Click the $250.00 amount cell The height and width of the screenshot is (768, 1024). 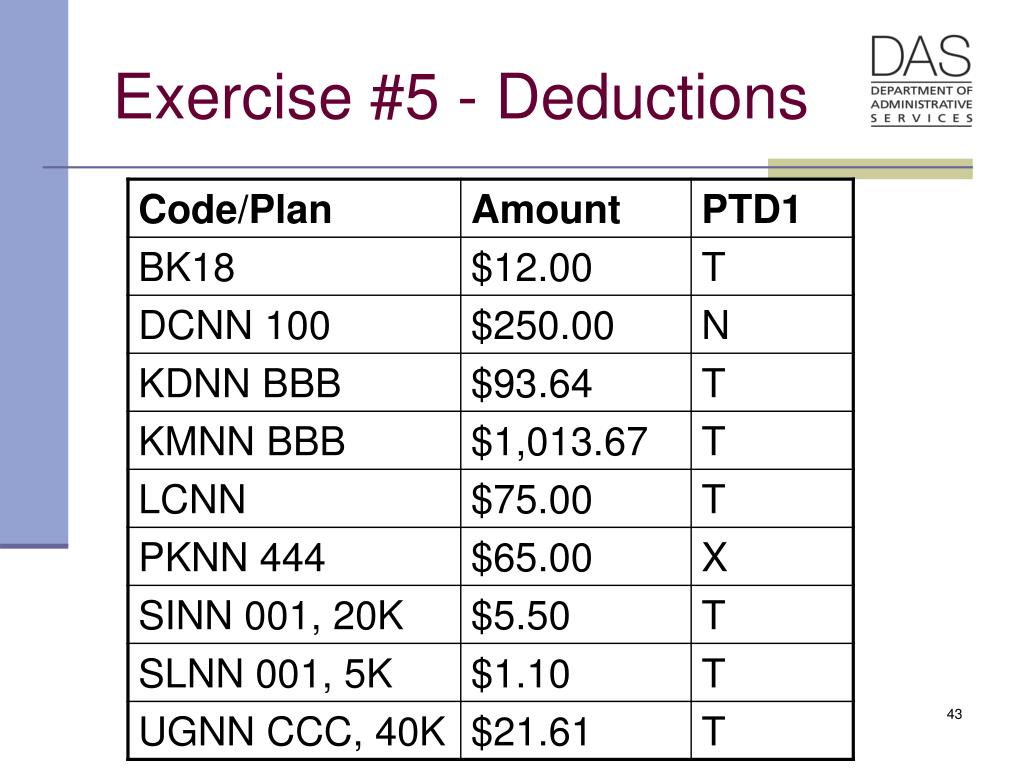(575, 325)
